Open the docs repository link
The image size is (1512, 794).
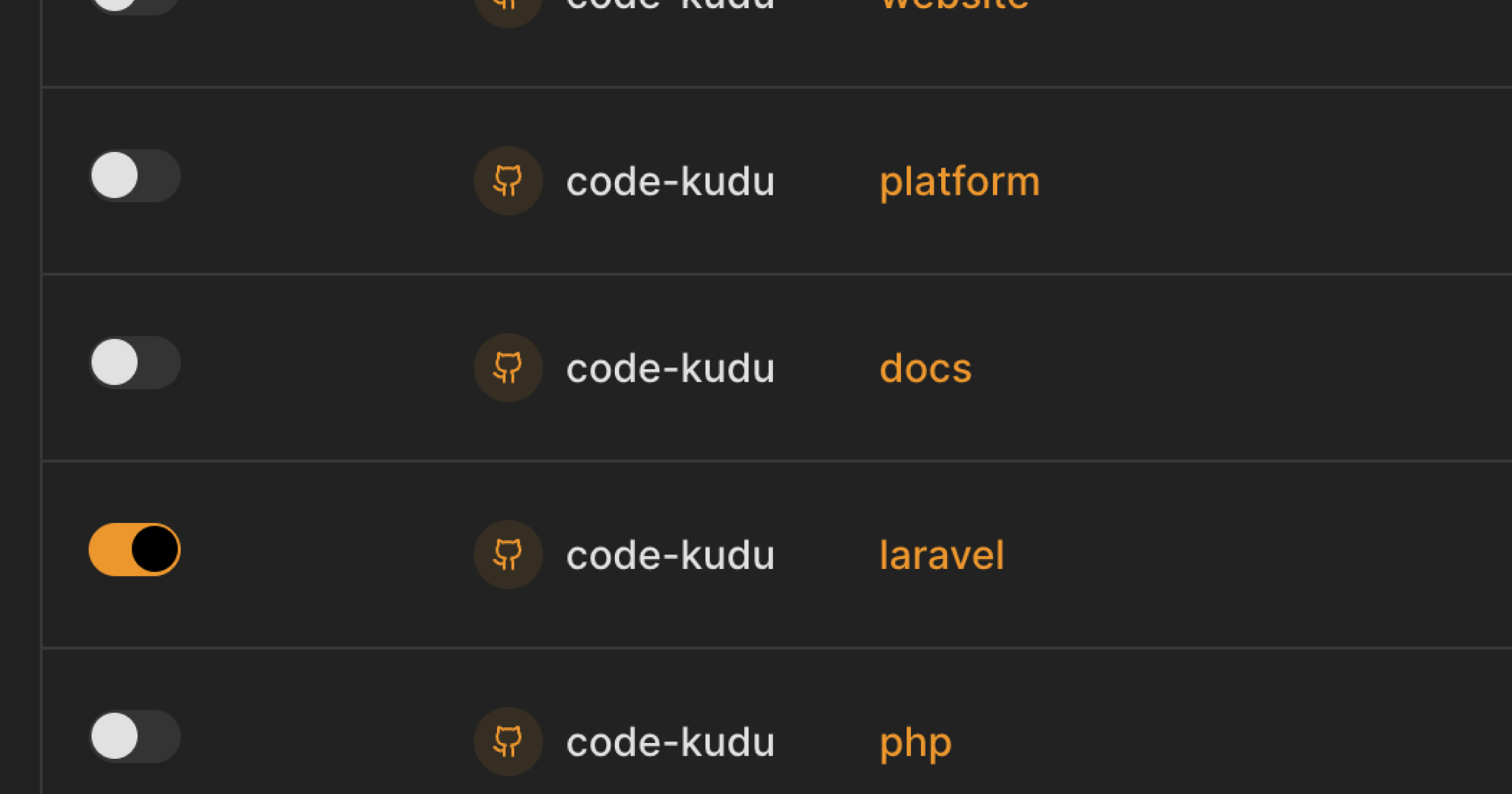click(x=925, y=367)
